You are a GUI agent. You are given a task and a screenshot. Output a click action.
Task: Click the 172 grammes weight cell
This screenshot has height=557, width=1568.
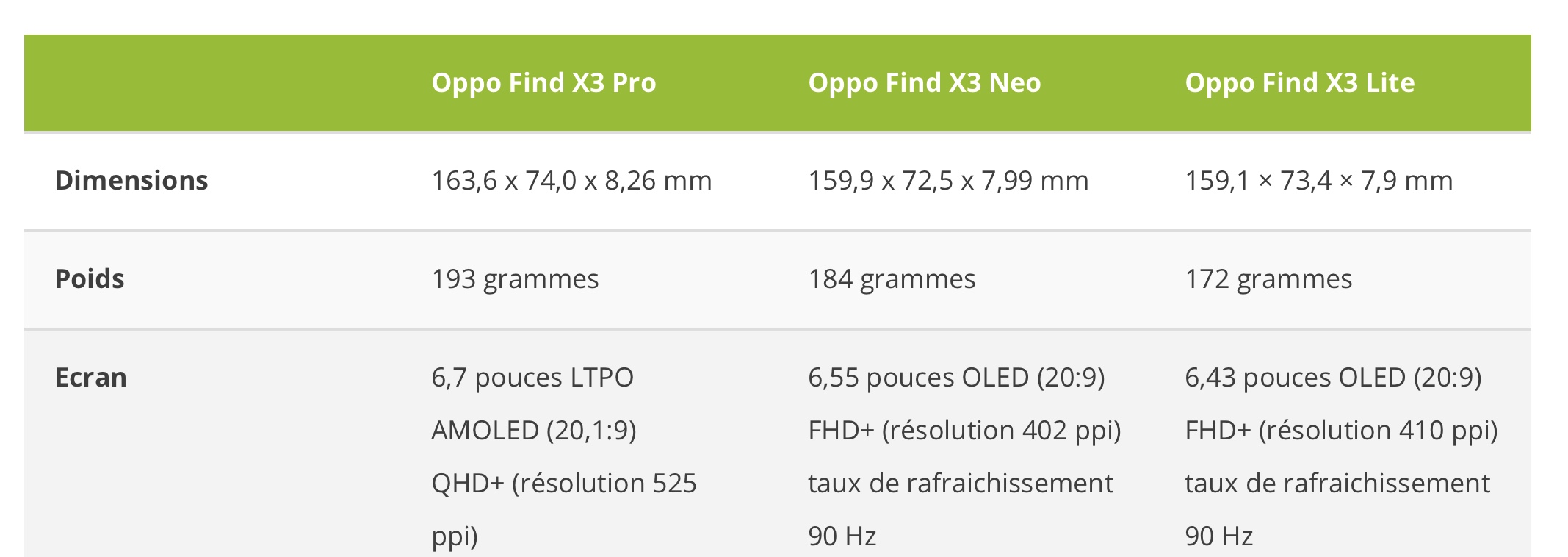coord(1268,279)
